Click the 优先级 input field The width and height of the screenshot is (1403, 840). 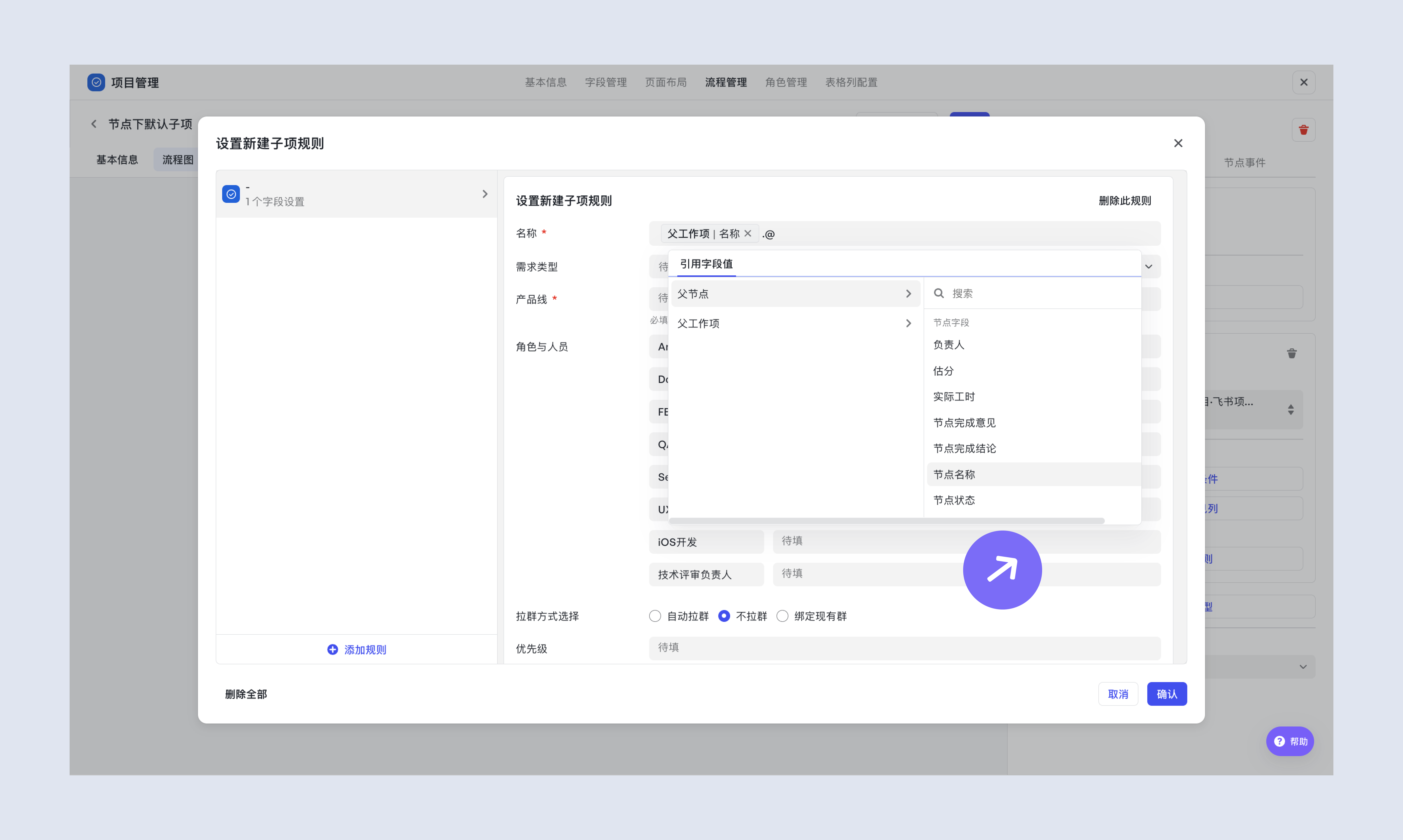point(905,648)
